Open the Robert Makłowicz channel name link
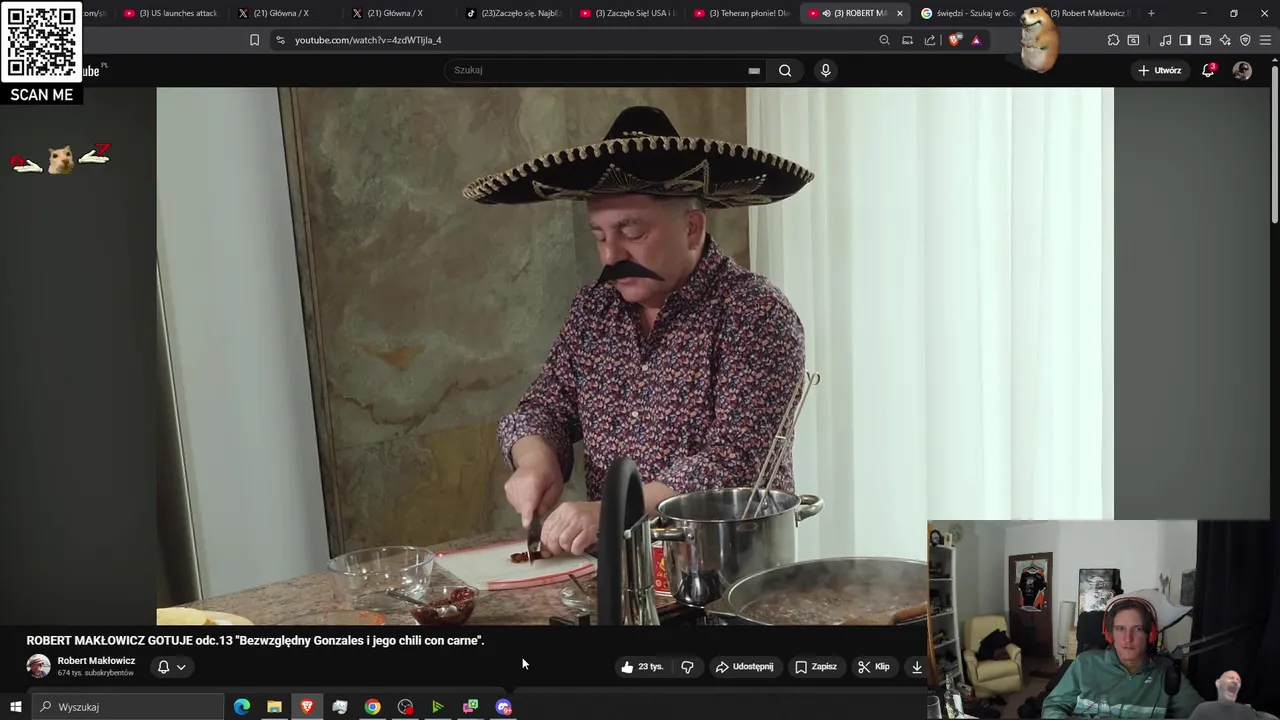This screenshot has height=720, width=1280. (x=96, y=661)
